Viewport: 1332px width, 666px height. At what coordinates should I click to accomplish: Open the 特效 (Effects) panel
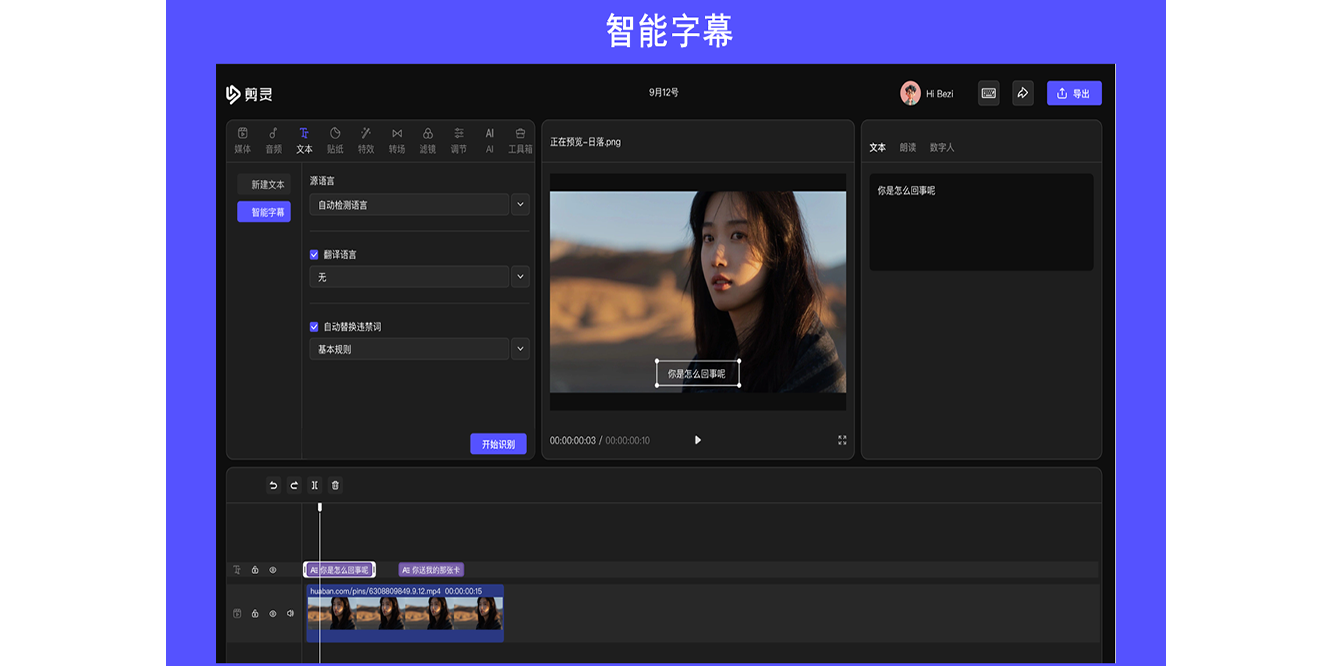(x=365, y=138)
